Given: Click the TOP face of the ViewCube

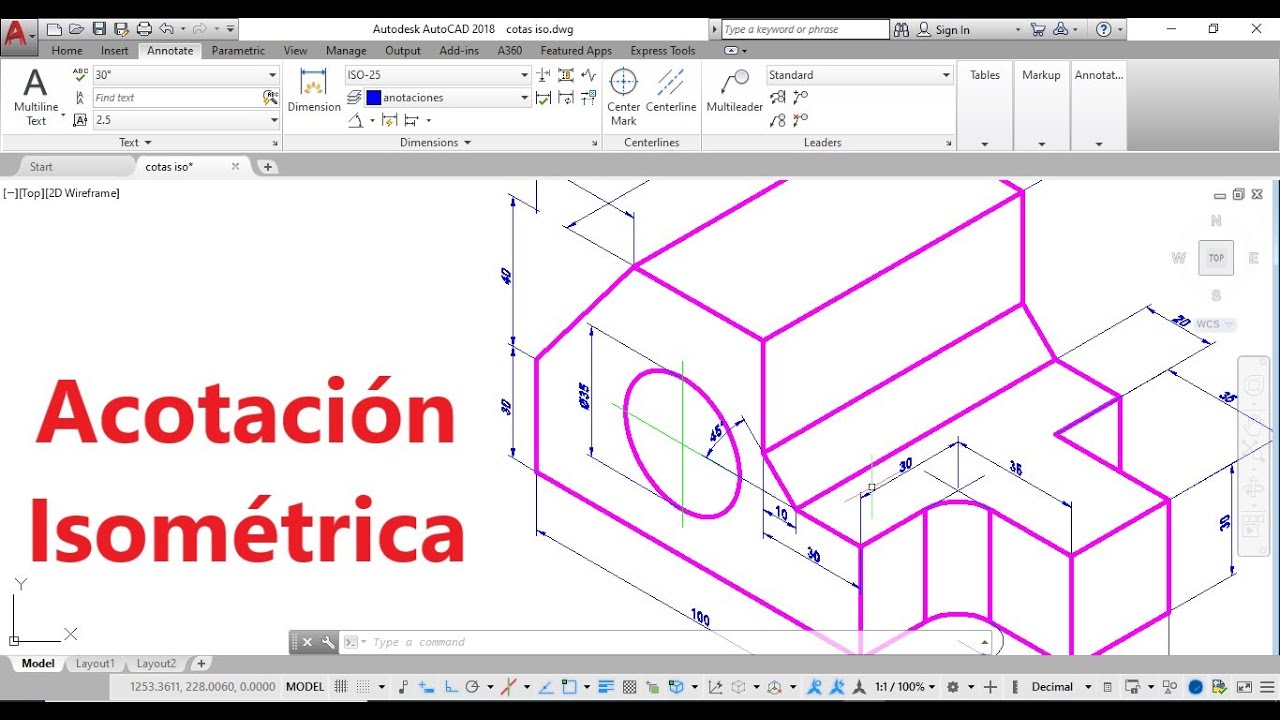Looking at the screenshot, I should (1216, 258).
